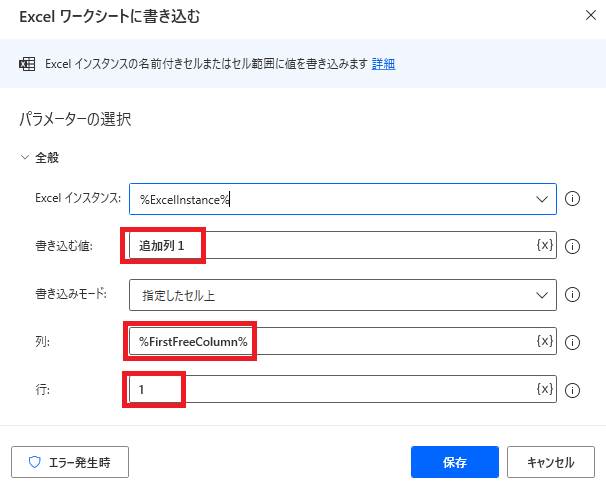Open the 書き込みモード dropdown
Screen dimensions: 606x481
(342, 295)
